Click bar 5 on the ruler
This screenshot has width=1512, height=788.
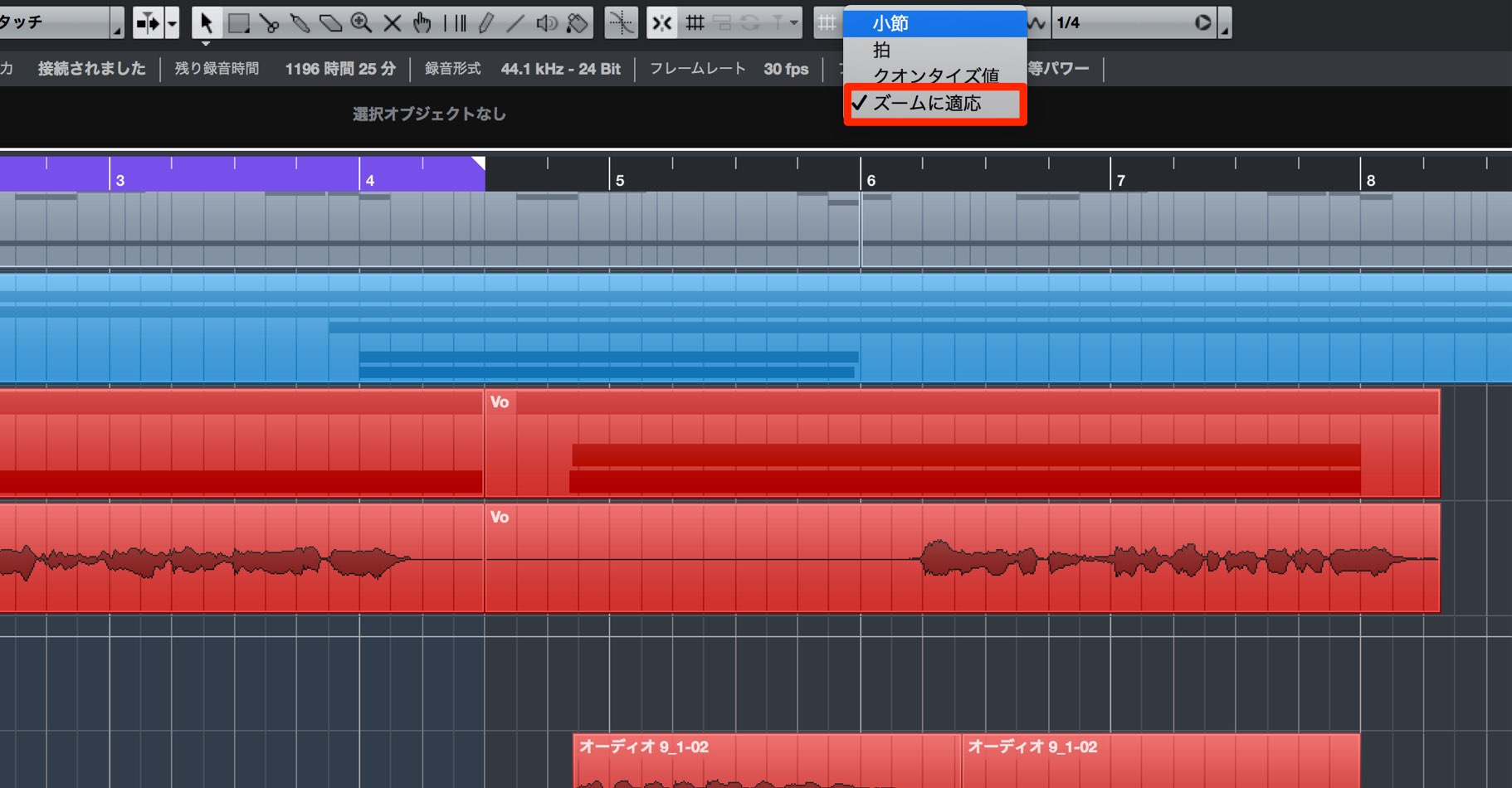coord(619,180)
